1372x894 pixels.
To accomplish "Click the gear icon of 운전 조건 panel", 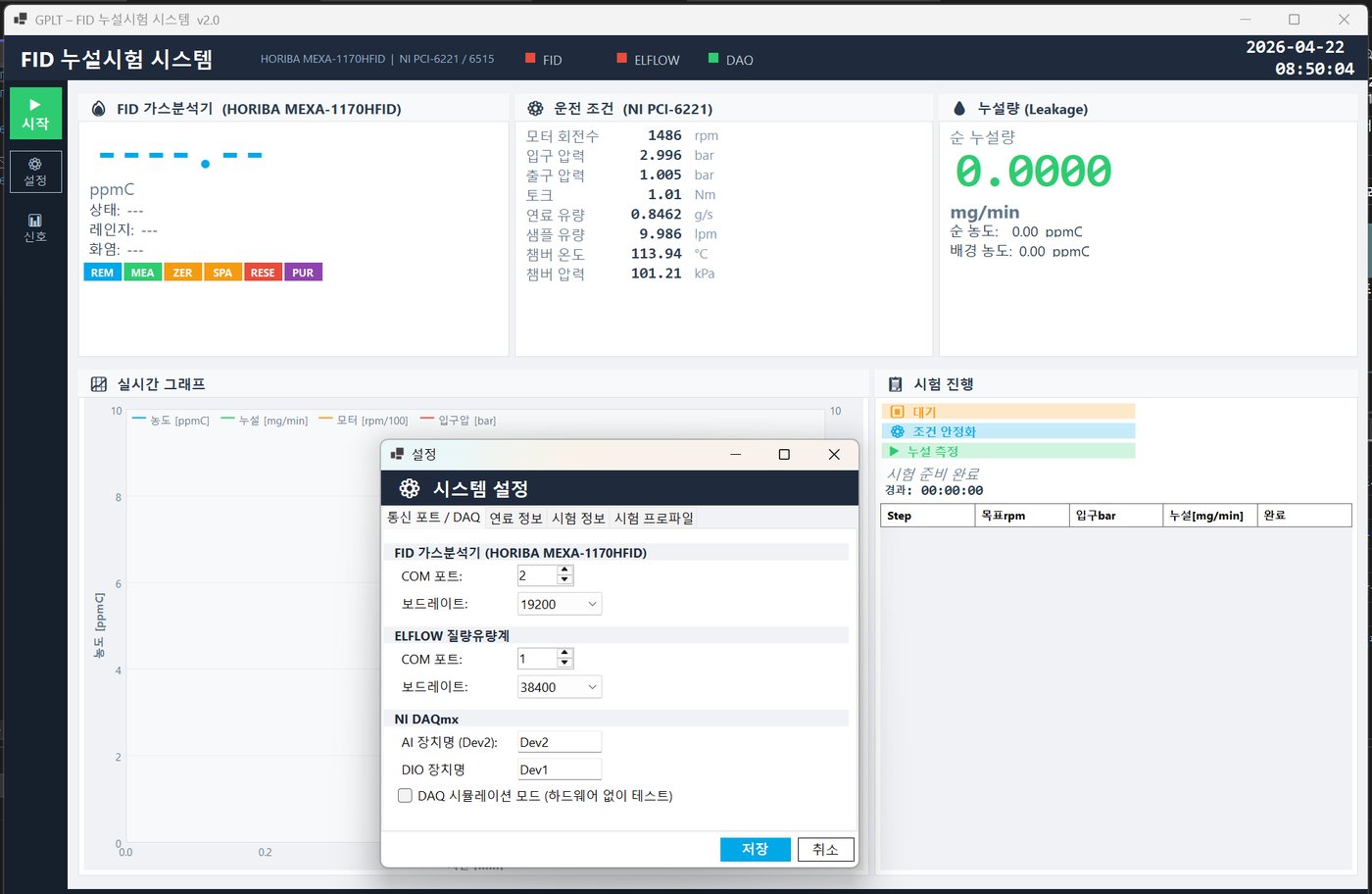I will [x=535, y=109].
